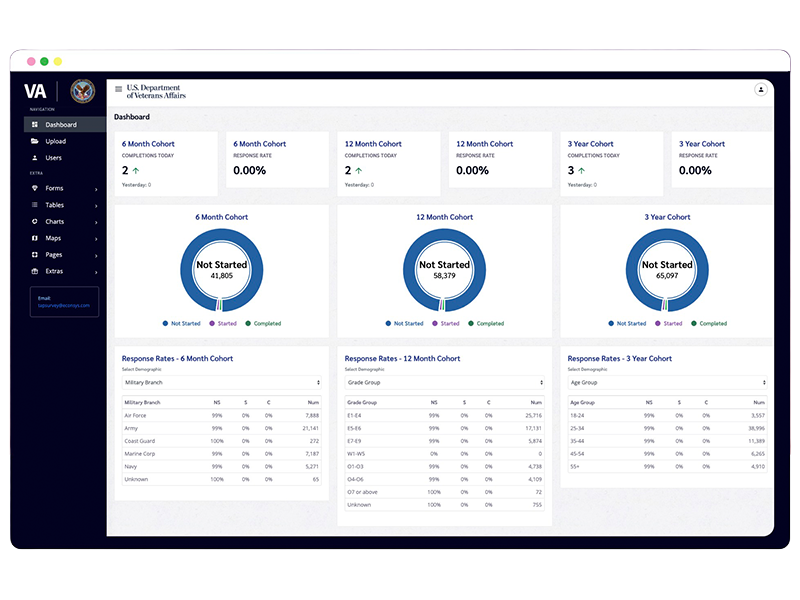Click the Pages sidebar link

pos(54,255)
